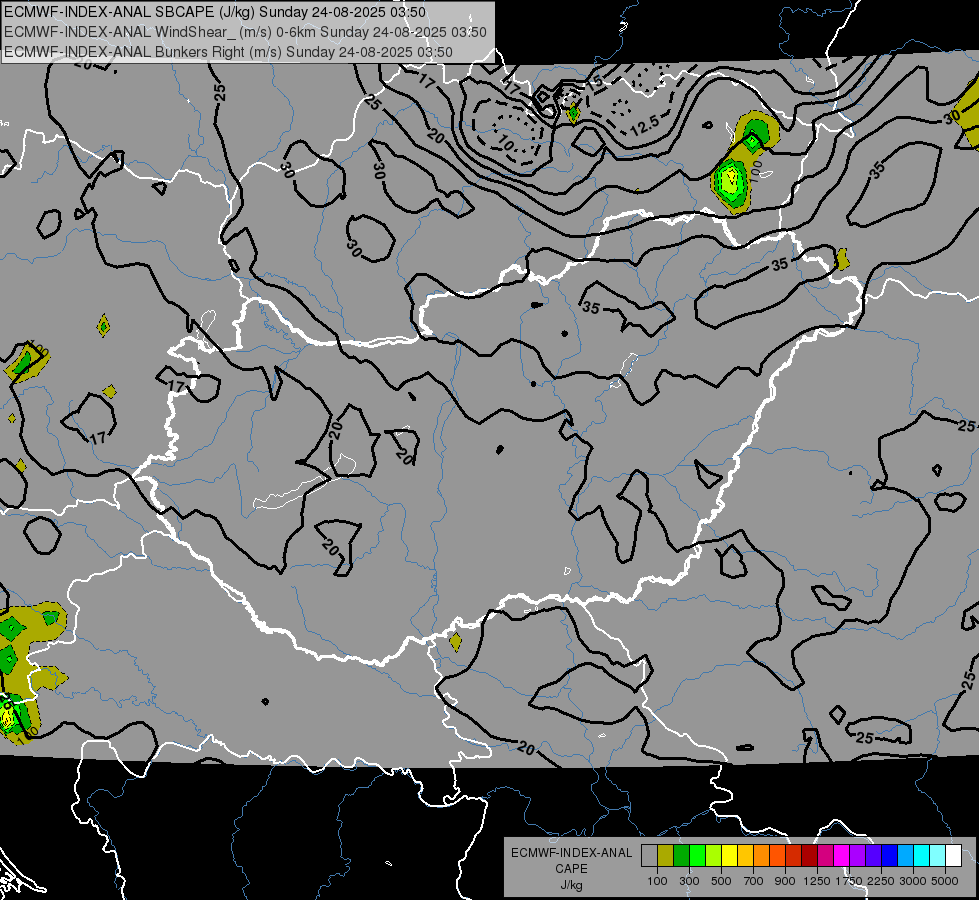Select the chartreuse yellow-green legend swatch
This screenshot has width=979, height=900.
click(713, 856)
